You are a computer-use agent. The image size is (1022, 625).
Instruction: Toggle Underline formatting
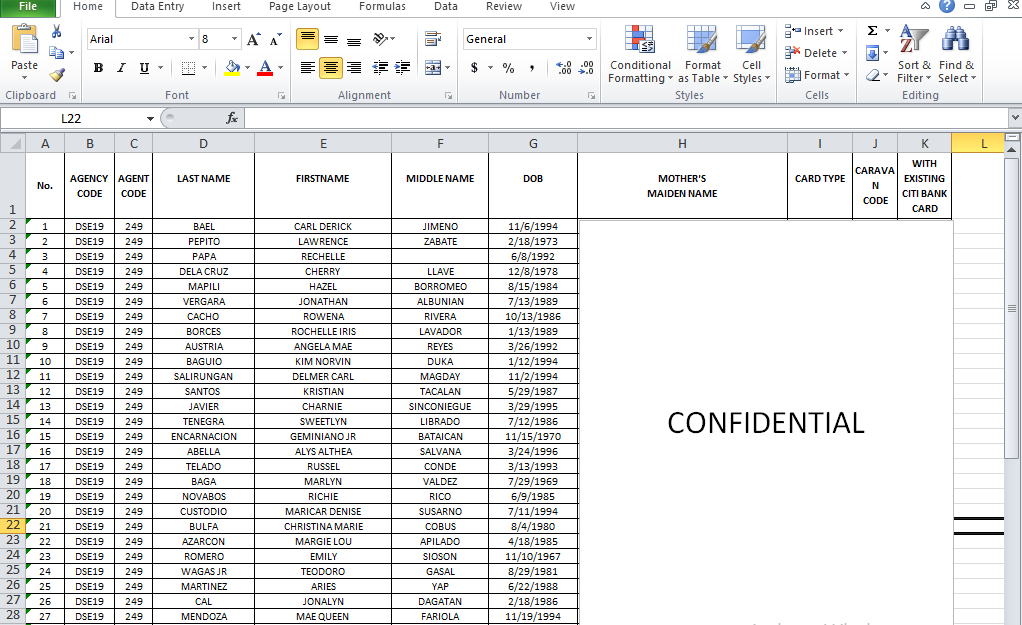[144, 67]
